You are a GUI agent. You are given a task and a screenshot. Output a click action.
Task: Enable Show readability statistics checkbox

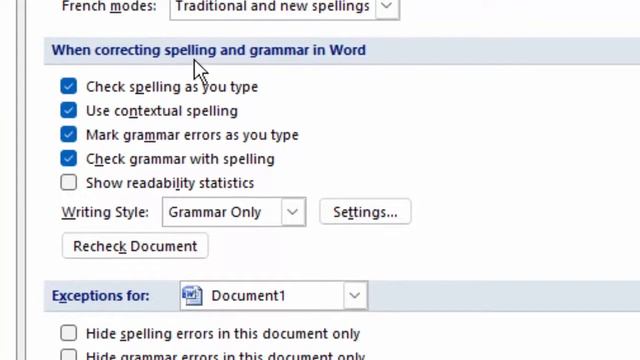point(69,183)
